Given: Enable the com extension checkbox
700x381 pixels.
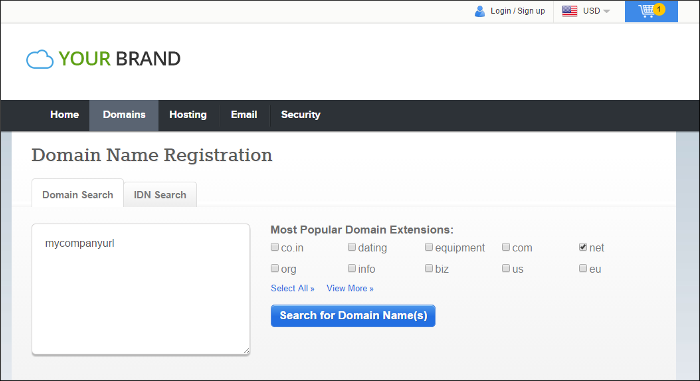Looking at the screenshot, I should [506, 247].
